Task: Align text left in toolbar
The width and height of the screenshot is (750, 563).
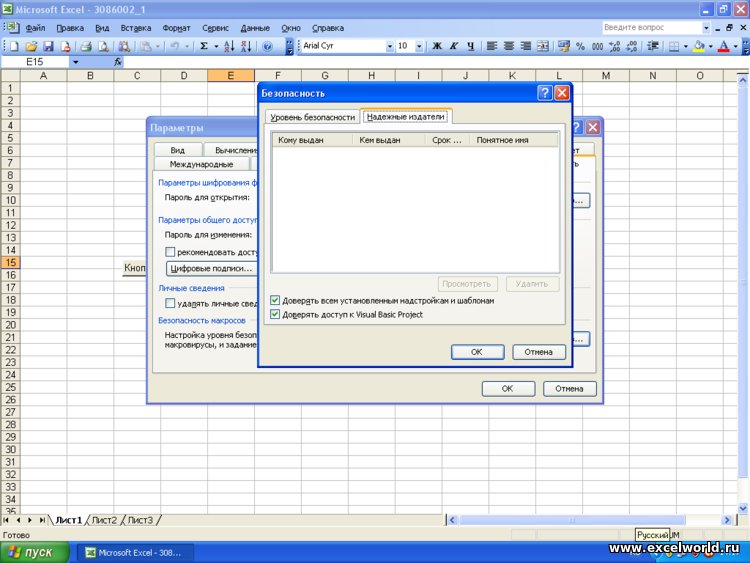Action: [x=492, y=46]
